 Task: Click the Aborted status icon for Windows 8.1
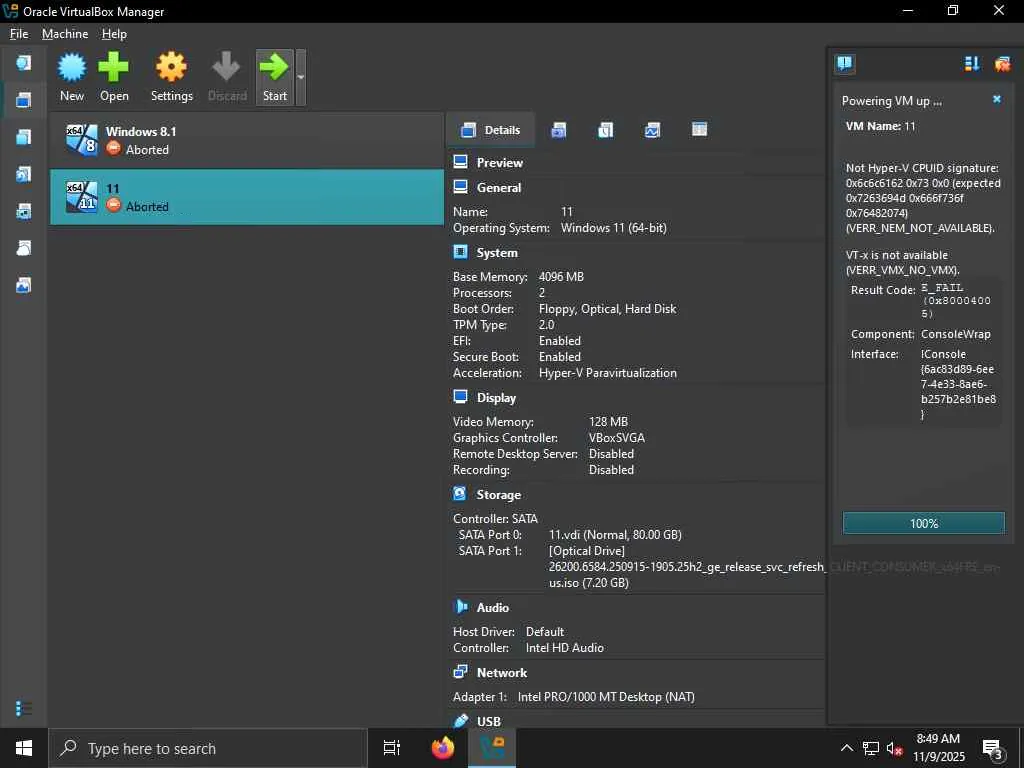(114, 149)
